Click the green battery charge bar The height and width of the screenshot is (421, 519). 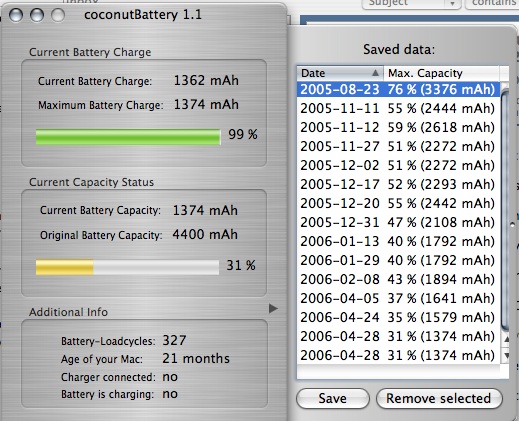(x=128, y=137)
